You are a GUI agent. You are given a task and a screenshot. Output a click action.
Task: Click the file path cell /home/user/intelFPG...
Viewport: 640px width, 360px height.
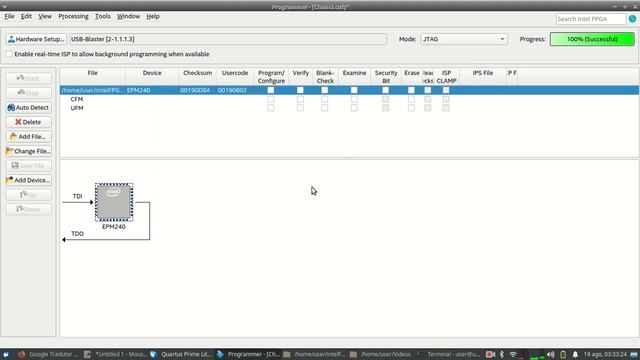point(92,90)
